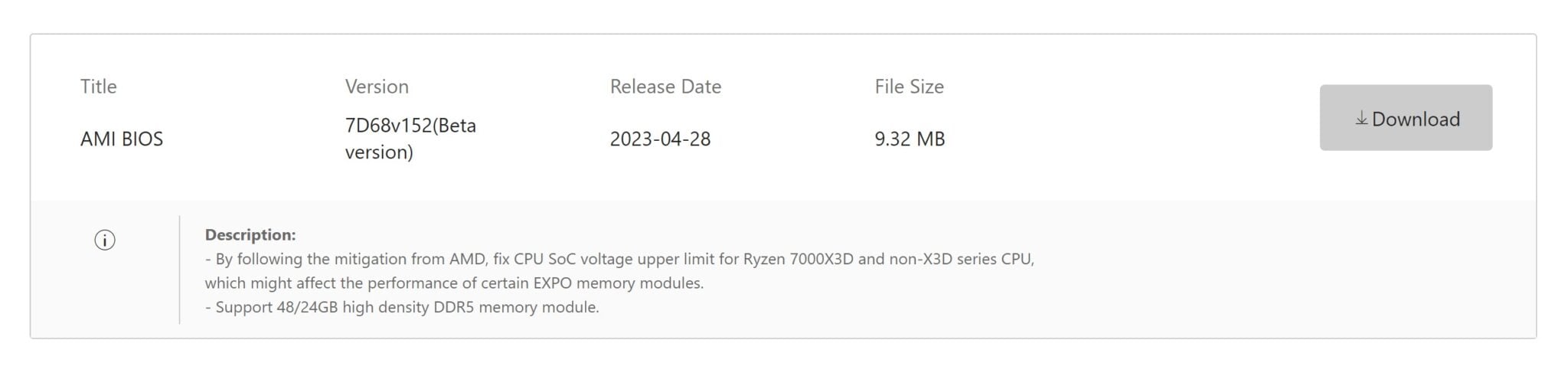
Task: Click the bold Description heading
Action: click(250, 235)
